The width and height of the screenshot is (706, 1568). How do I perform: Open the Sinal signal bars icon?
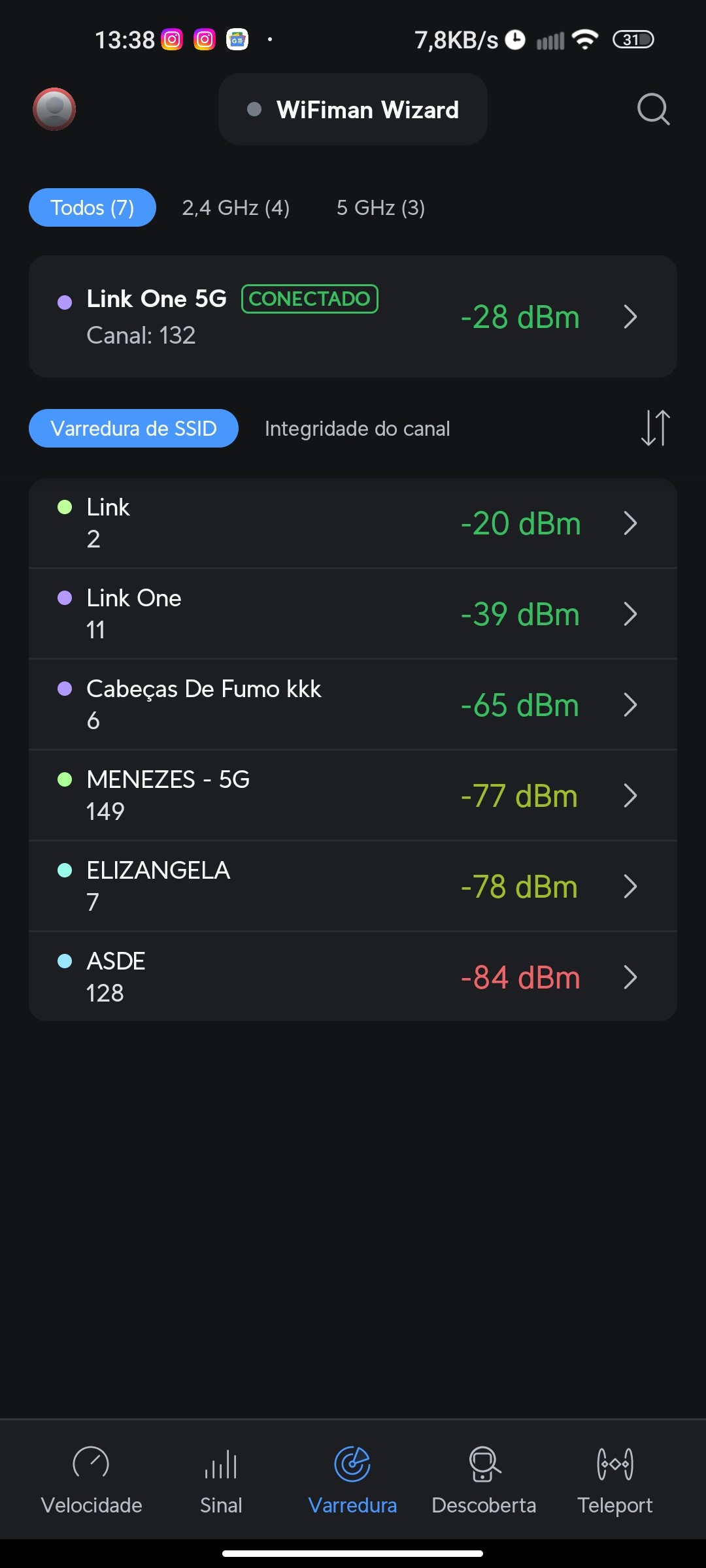click(x=221, y=1463)
